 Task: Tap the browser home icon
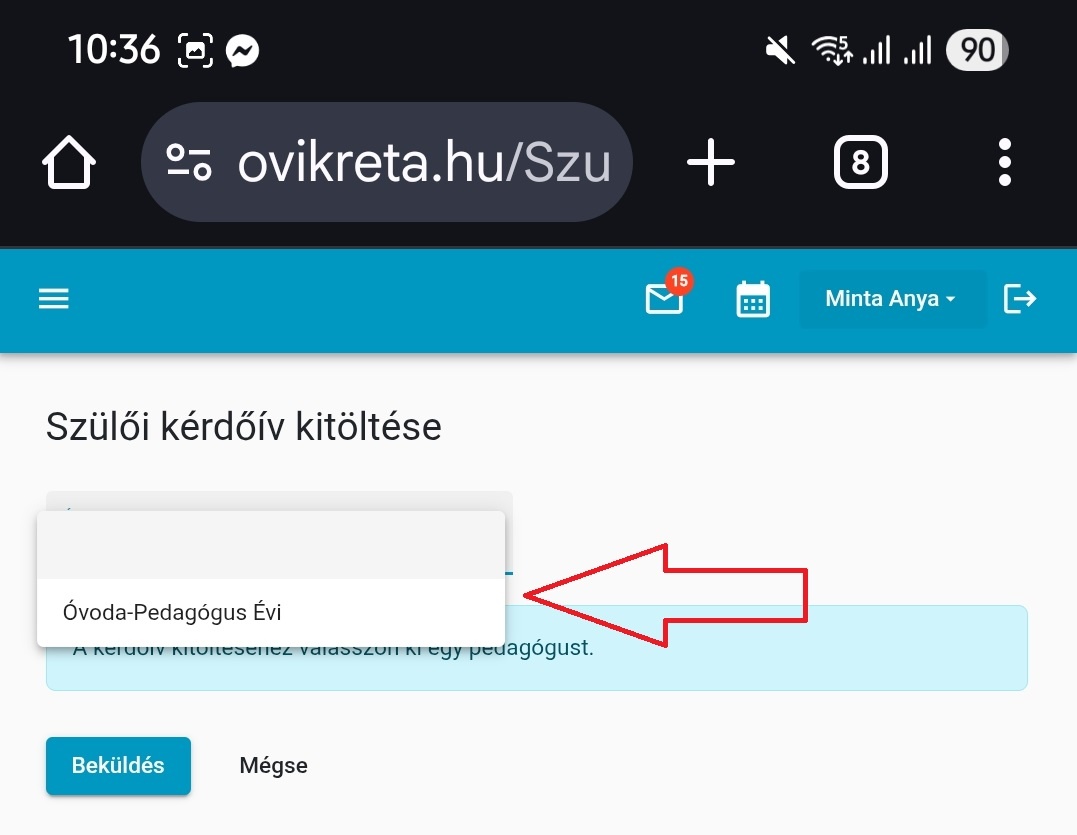coord(69,162)
